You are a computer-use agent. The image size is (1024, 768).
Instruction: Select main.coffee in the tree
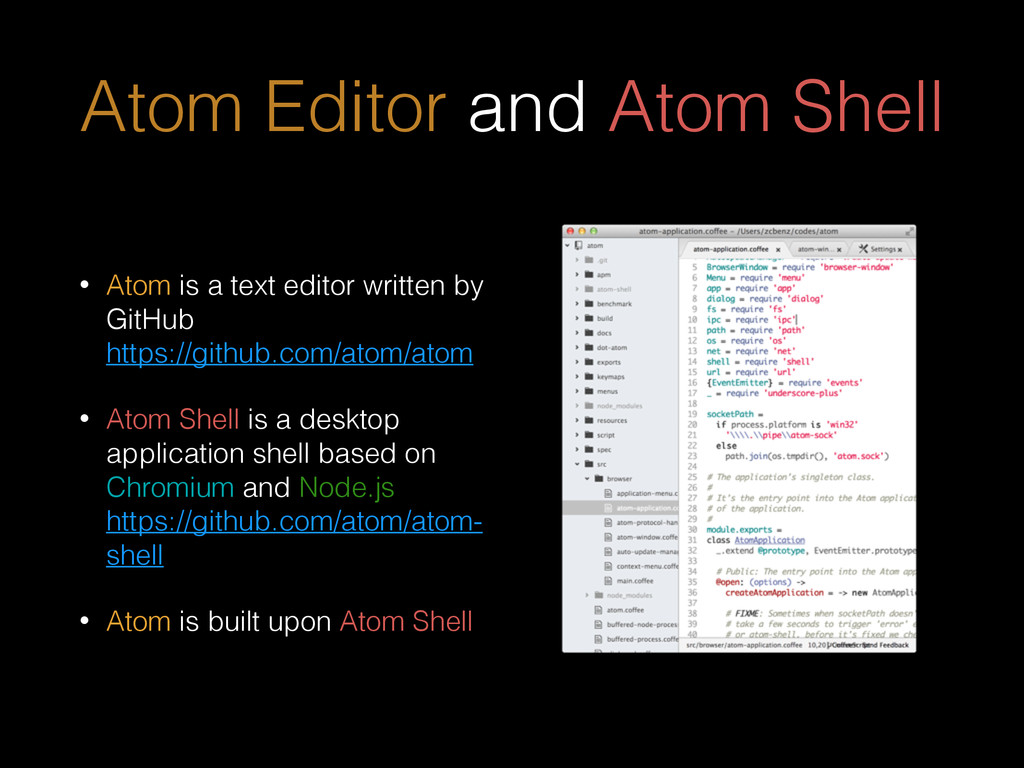[x=635, y=581]
